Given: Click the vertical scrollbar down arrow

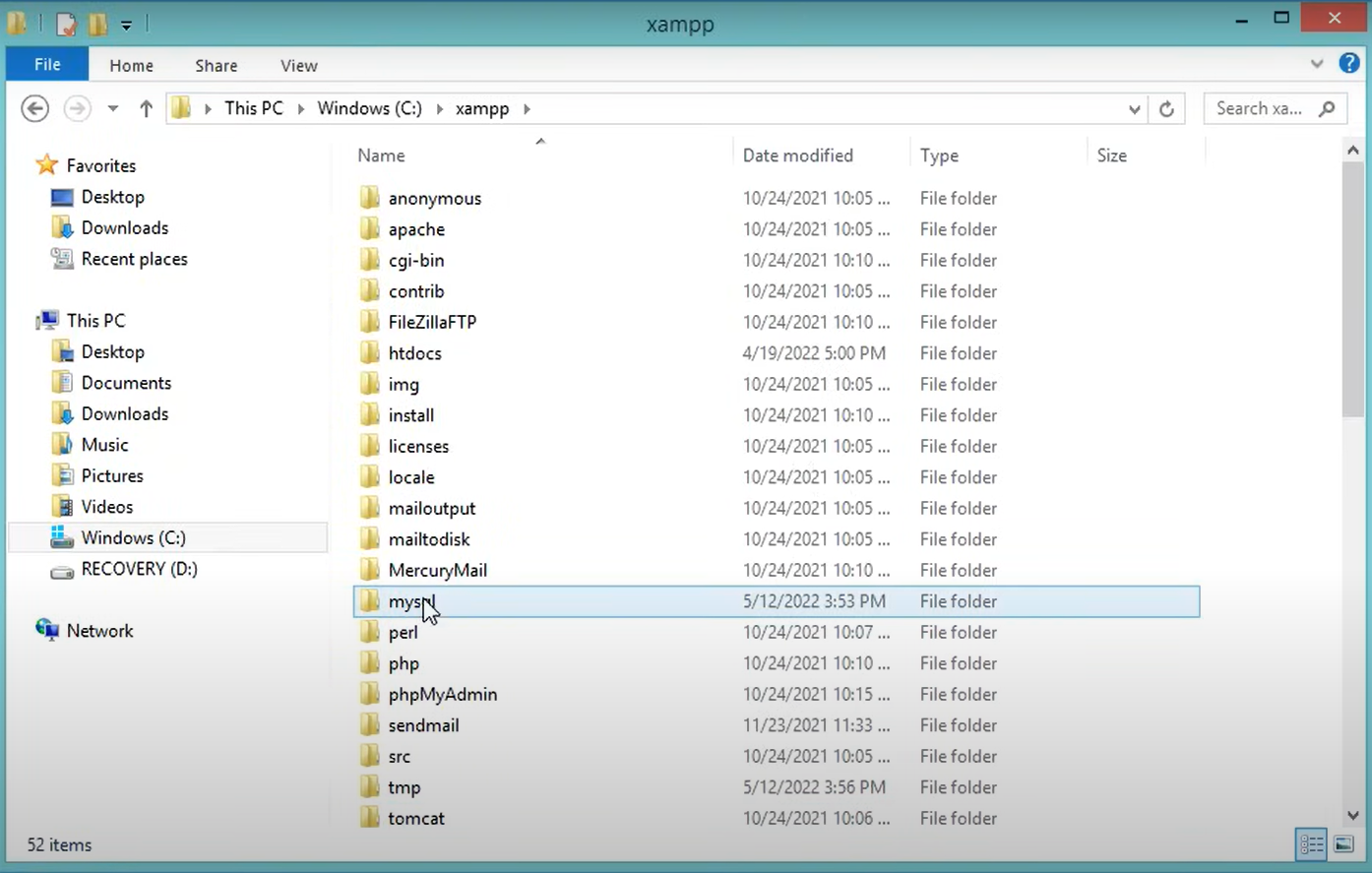Looking at the screenshot, I should click(x=1352, y=815).
